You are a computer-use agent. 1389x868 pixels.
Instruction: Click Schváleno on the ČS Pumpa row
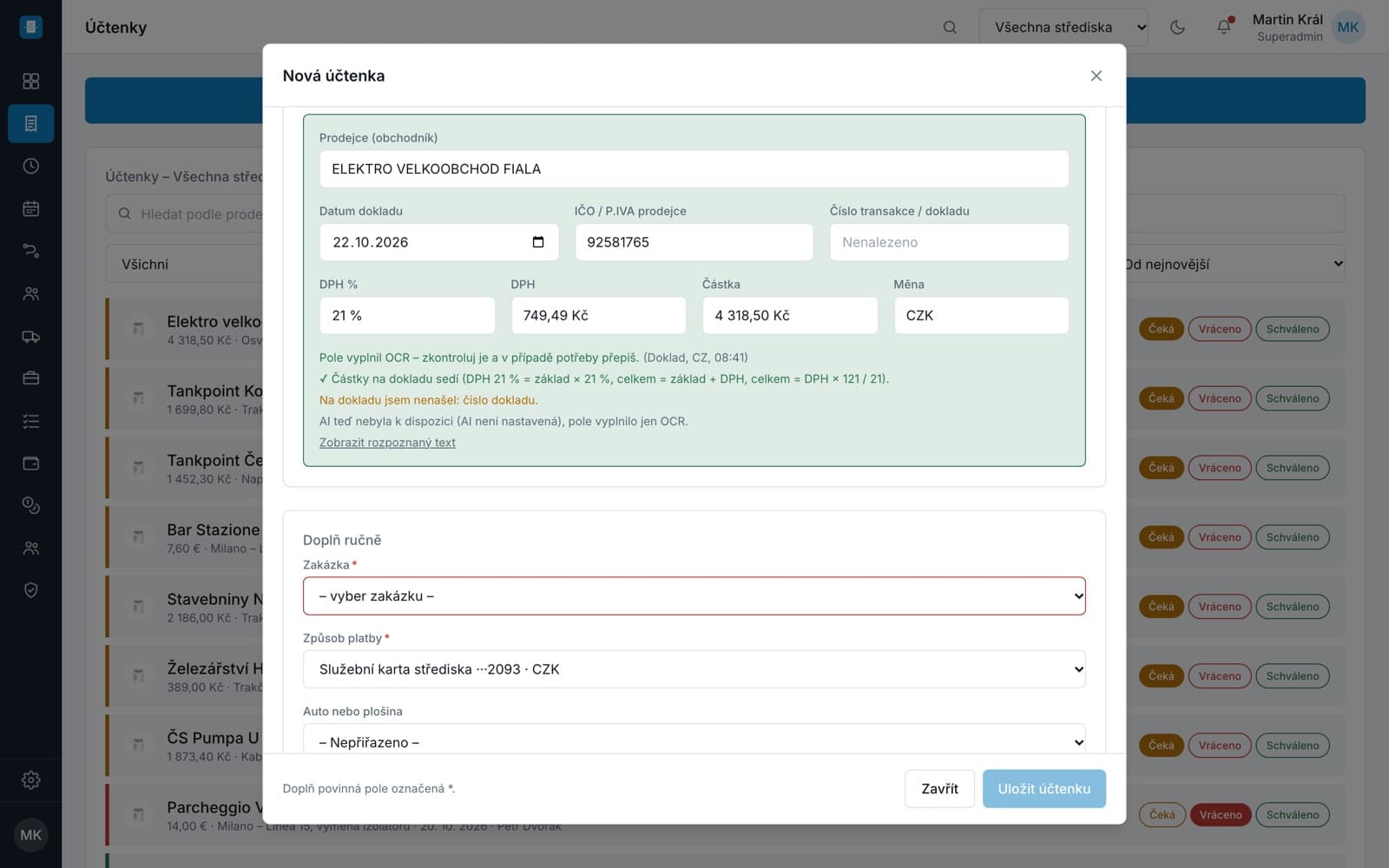[x=1293, y=746]
